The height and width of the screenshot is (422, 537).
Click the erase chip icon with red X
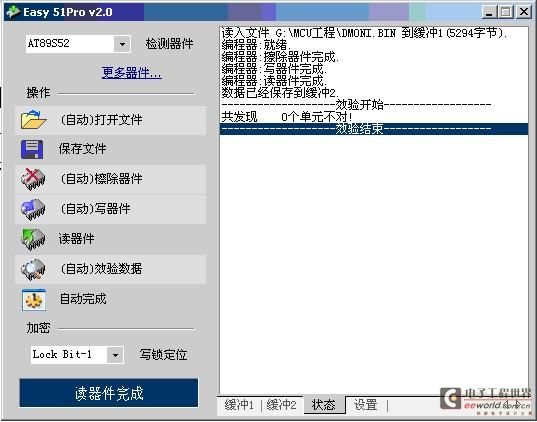pos(33,179)
